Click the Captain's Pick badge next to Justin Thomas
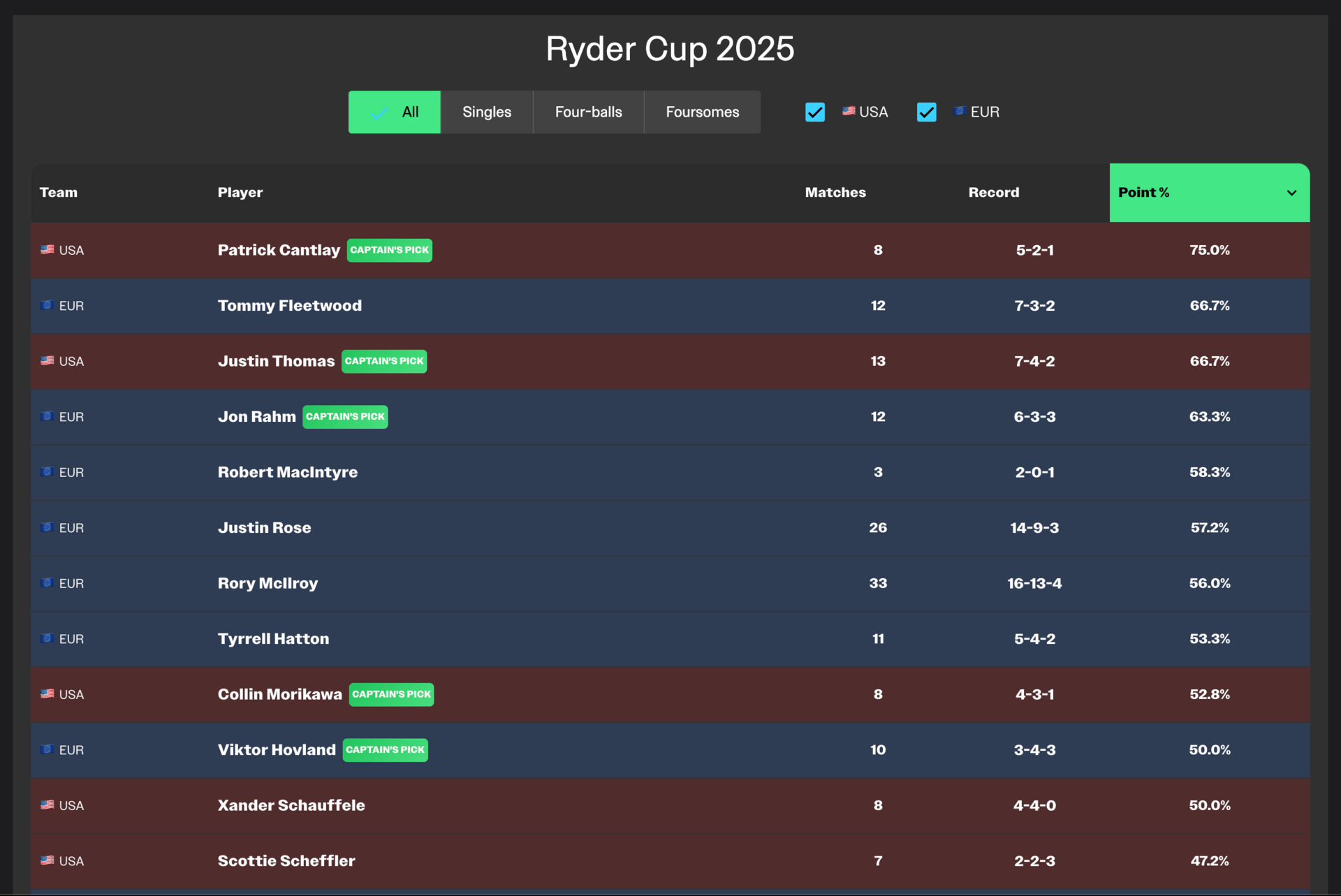 pos(384,361)
